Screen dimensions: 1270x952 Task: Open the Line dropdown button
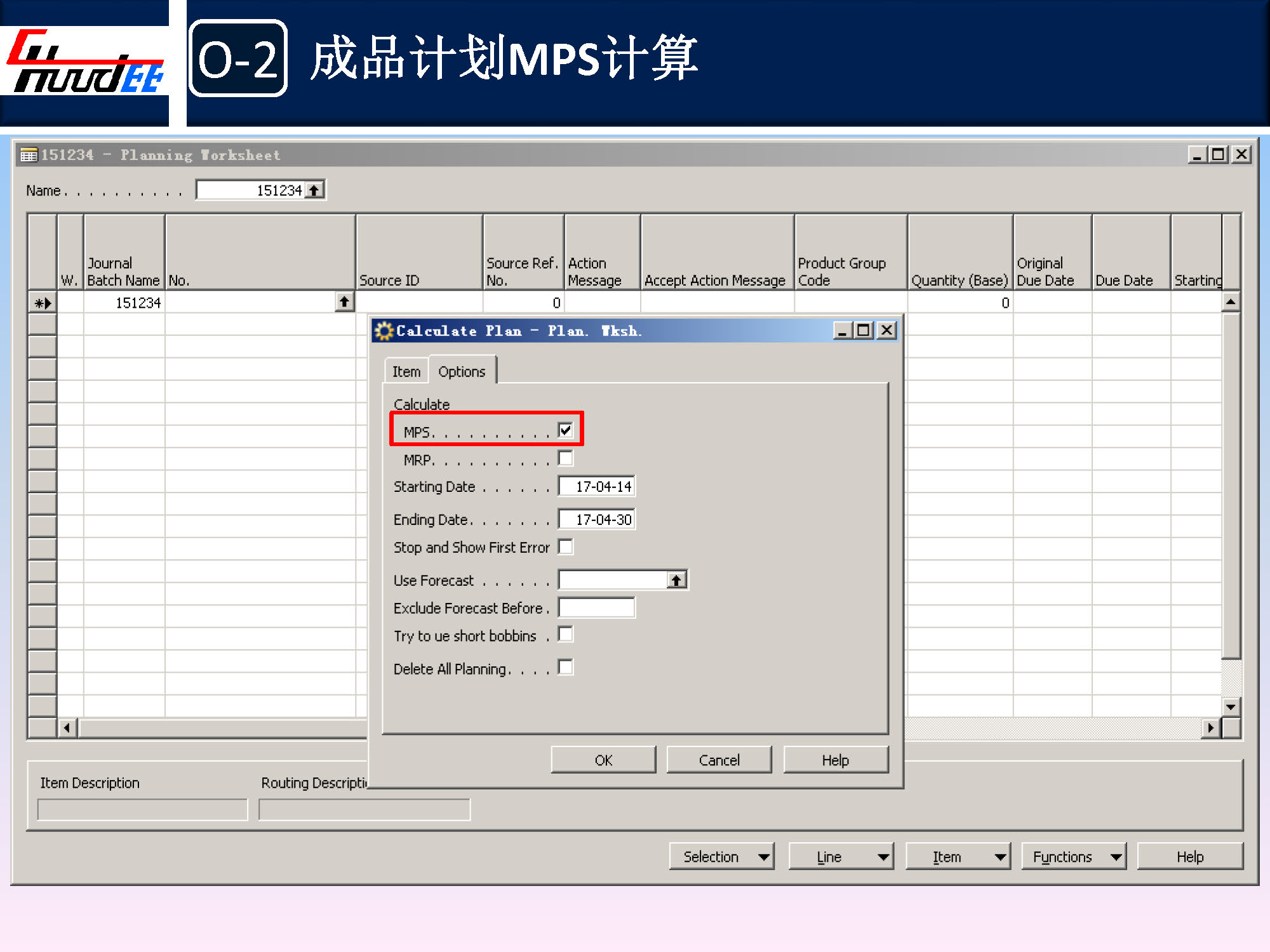pyautogui.click(x=840, y=857)
